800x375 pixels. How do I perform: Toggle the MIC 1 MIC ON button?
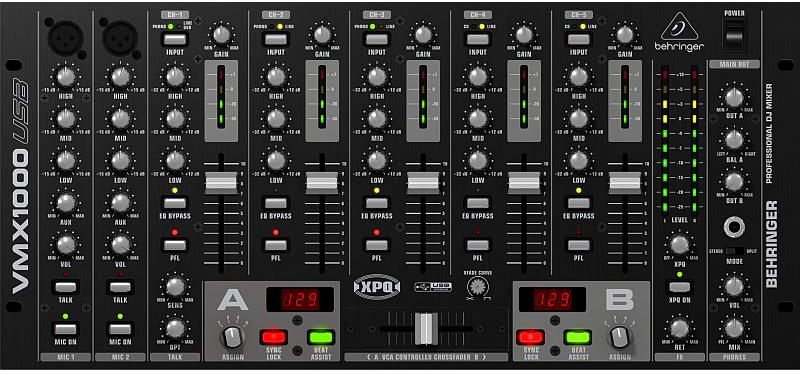click(x=66, y=329)
